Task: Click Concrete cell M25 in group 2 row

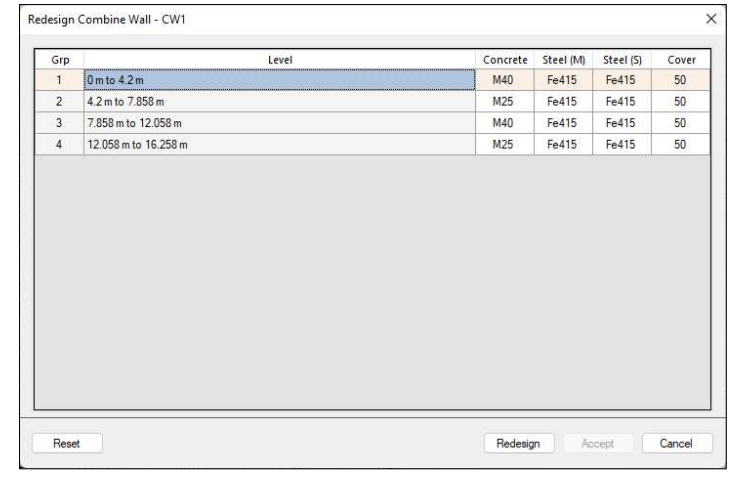Action: [x=504, y=101]
